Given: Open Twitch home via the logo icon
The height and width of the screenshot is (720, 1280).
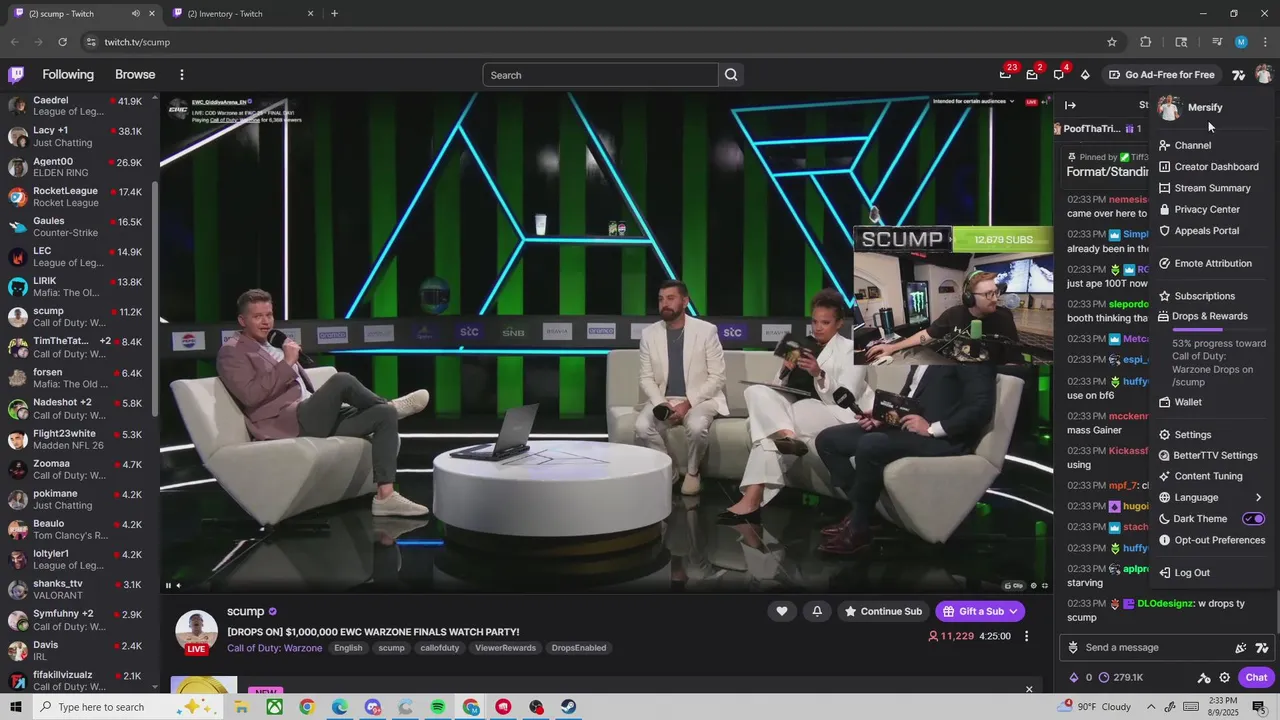Looking at the screenshot, I should 16,74.
